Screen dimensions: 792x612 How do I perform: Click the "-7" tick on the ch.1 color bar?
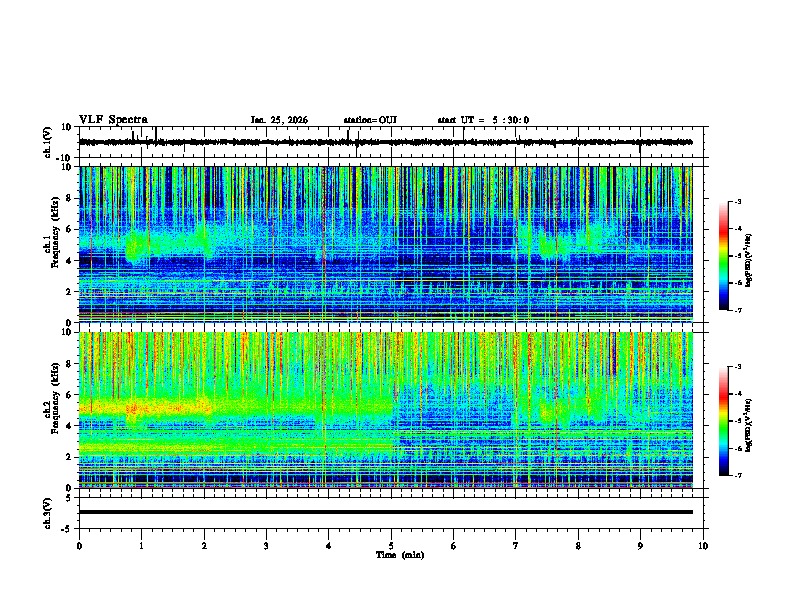click(738, 310)
